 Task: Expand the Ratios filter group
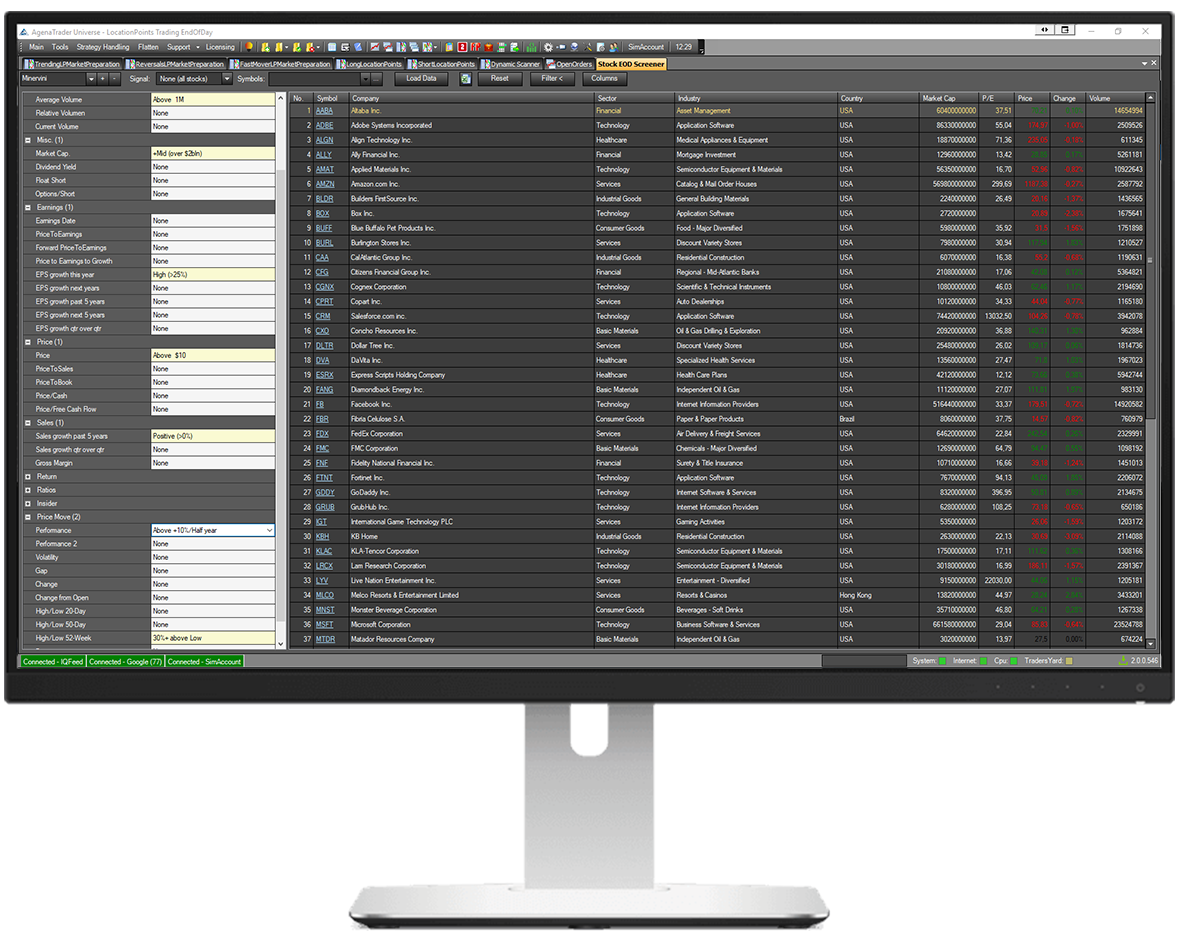pyautogui.click(x=27, y=490)
